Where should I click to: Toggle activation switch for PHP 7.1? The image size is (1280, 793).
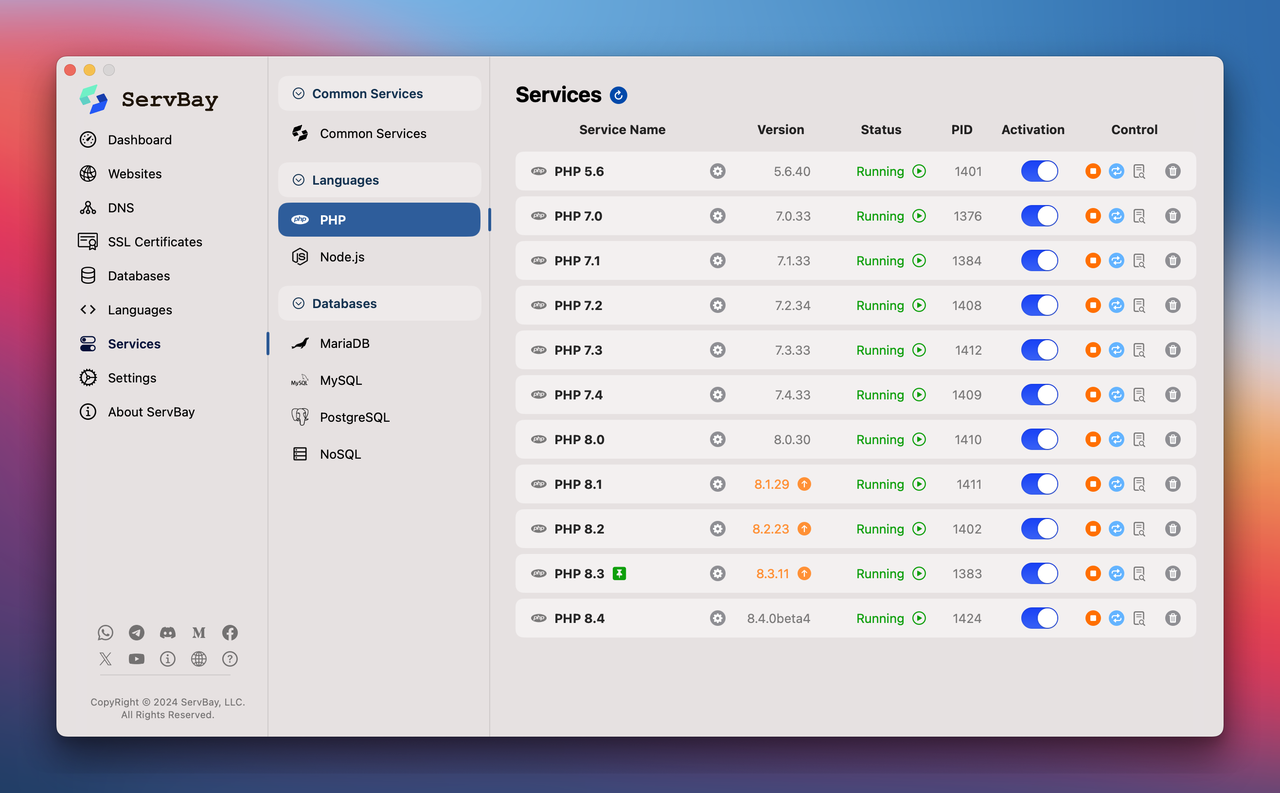pyautogui.click(x=1039, y=261)
